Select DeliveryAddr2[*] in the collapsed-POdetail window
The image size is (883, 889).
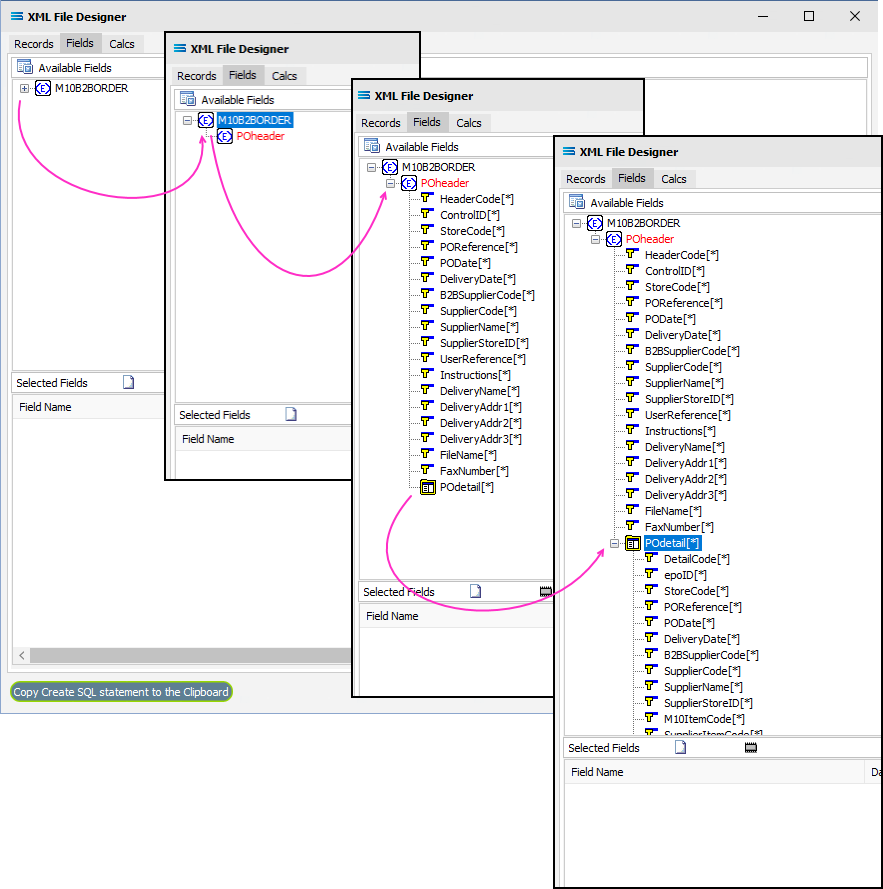pos(480,423)
